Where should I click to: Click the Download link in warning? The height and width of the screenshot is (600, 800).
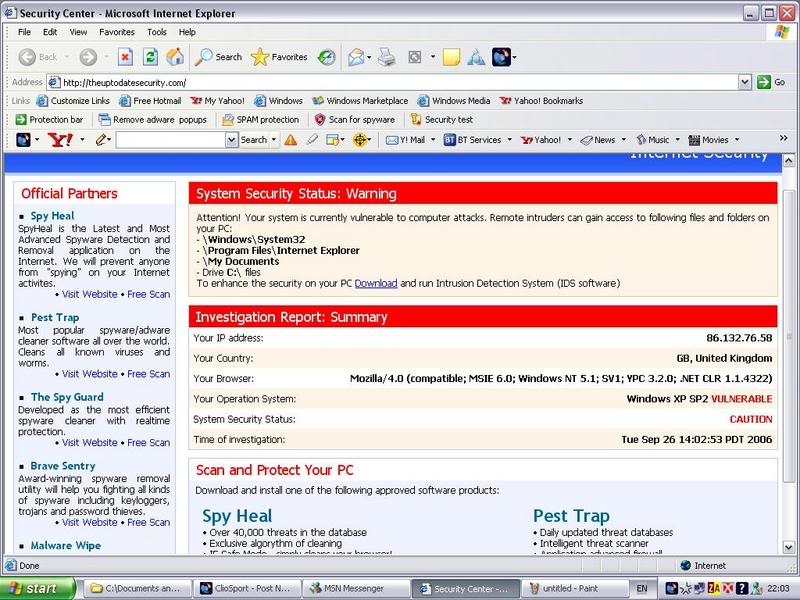point(376,283)
